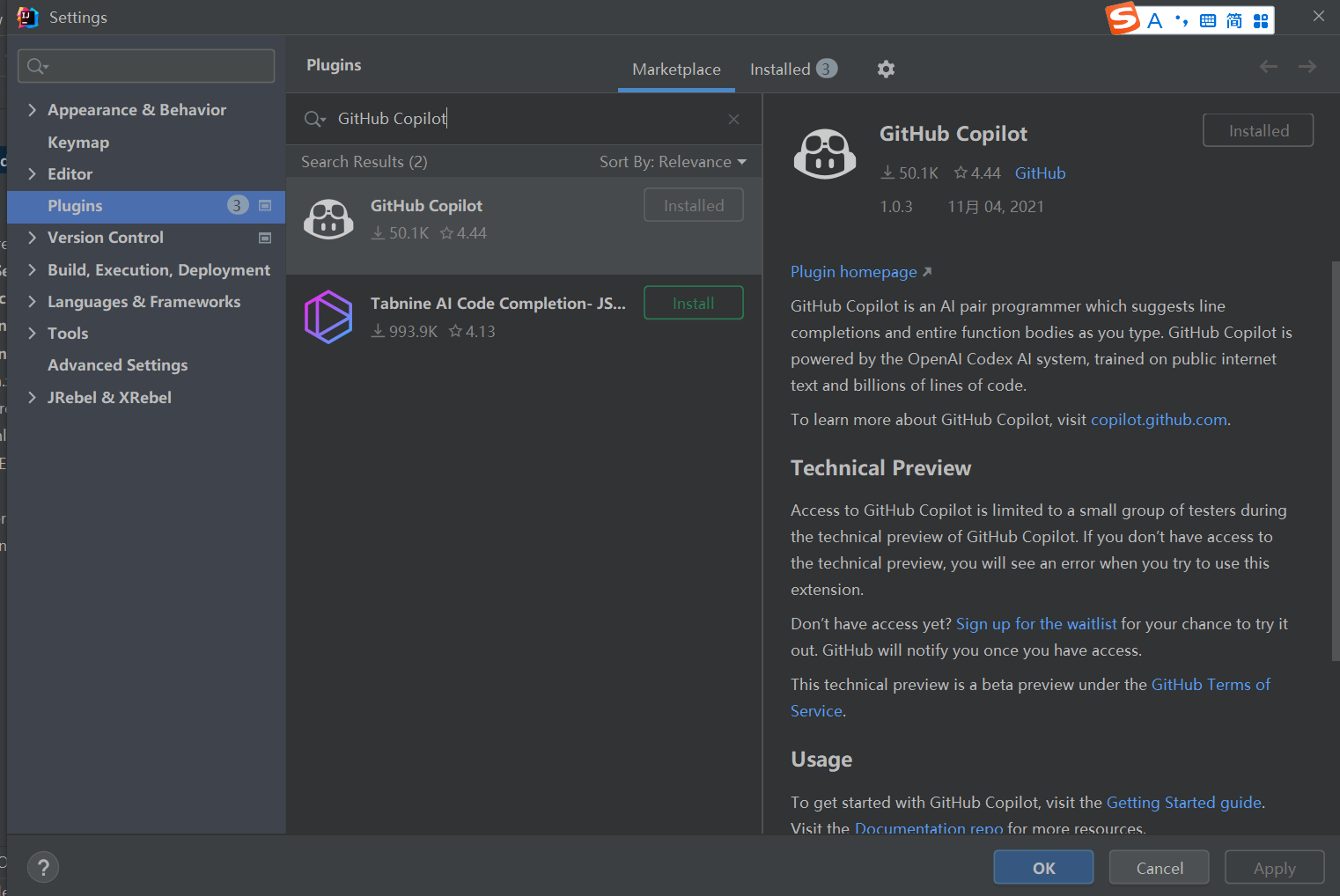Screen dimensions: 1340x896
Task: Expand the JRebel & XRebel section
Action: click(x=32, y=398)
